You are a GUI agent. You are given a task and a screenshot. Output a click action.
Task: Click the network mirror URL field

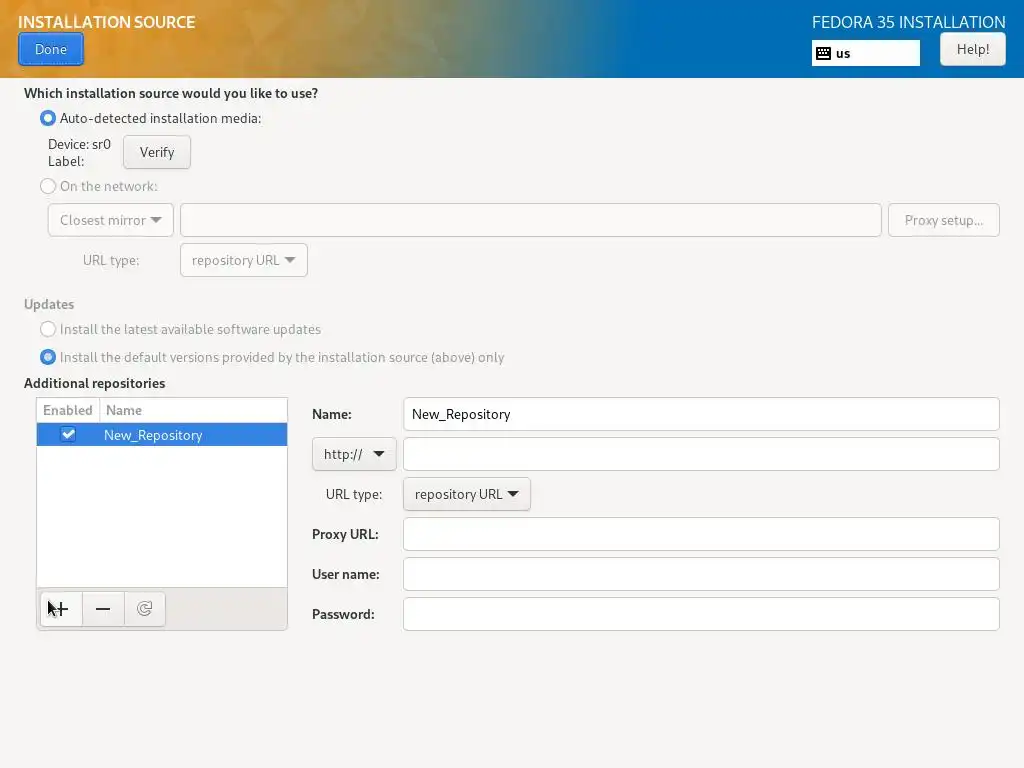click(530, 220)
